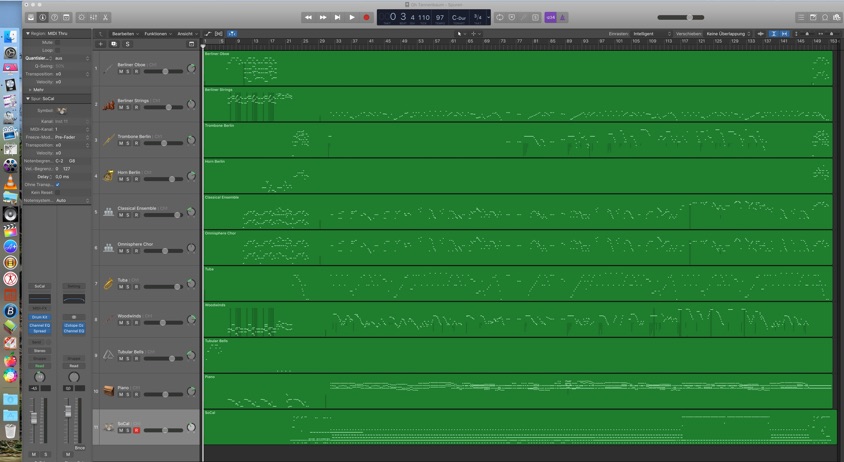This screenshot has width=844, height=462.
Task: Click the Piano track instrument icon
Action: [x=108, y=391]
